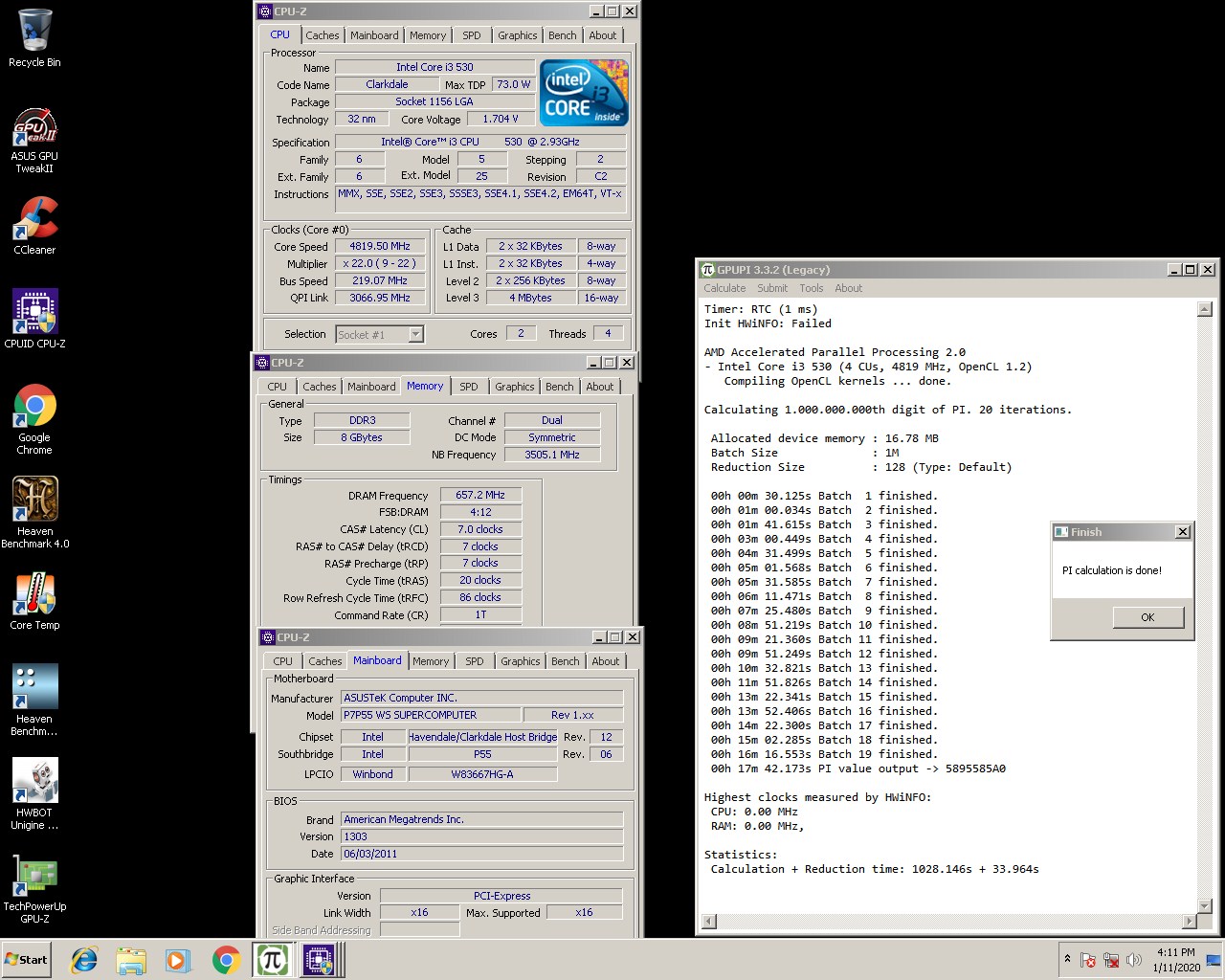Open GPUPI Submit menu
This screenshot has height=980, width=1225.
772,288
